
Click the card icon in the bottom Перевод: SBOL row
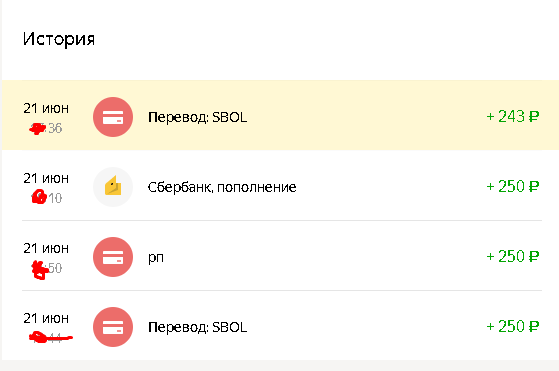tap(113, 327)
